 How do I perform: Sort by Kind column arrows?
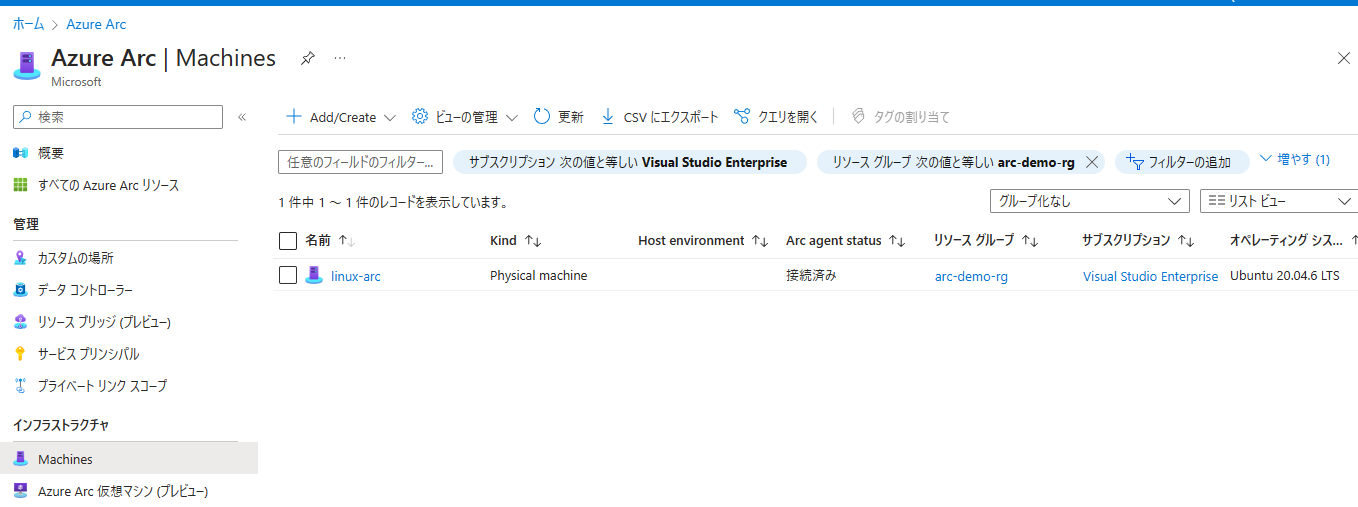click(x=533, y=241)
